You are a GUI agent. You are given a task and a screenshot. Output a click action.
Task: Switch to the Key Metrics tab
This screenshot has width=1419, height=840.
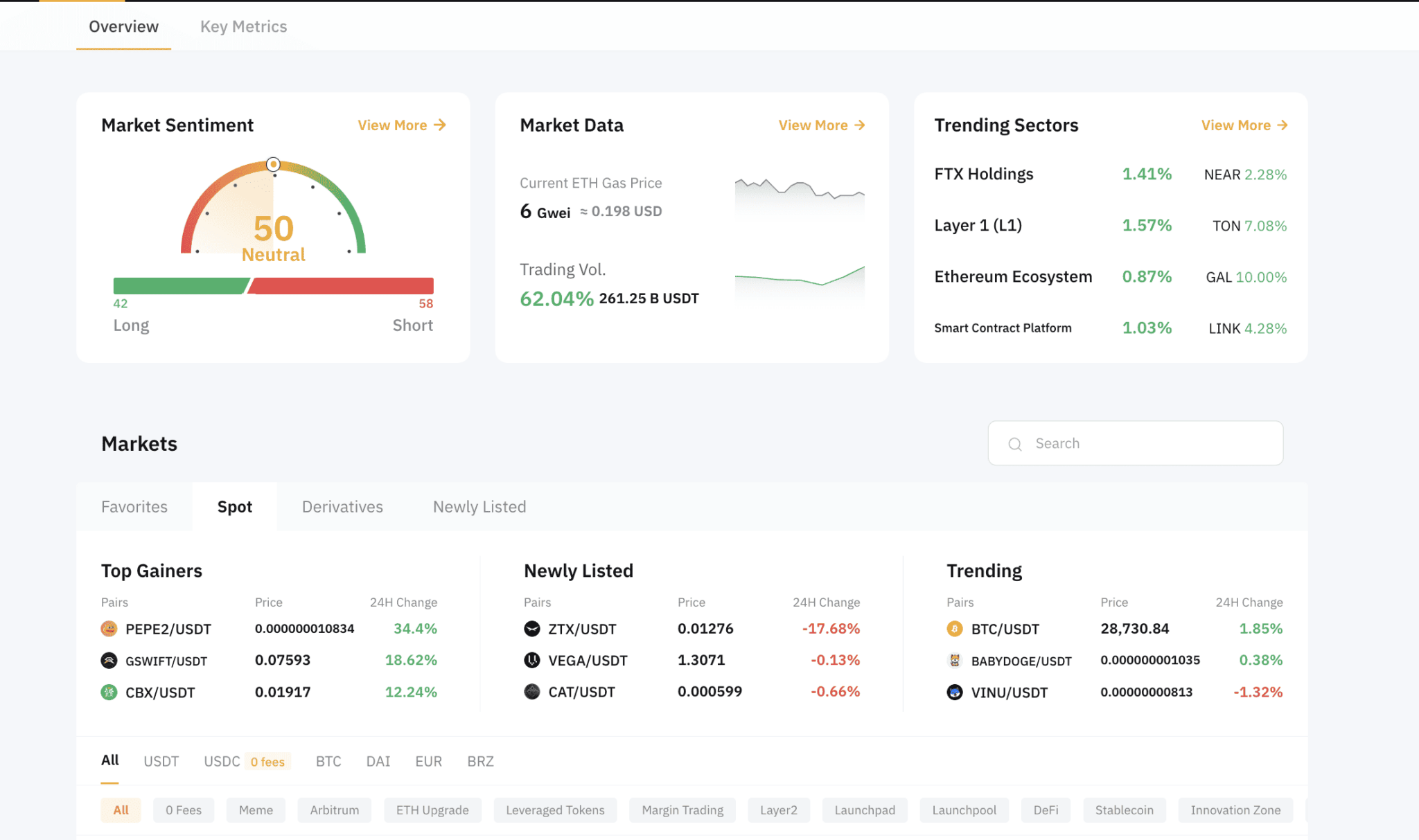pos(243,26)
